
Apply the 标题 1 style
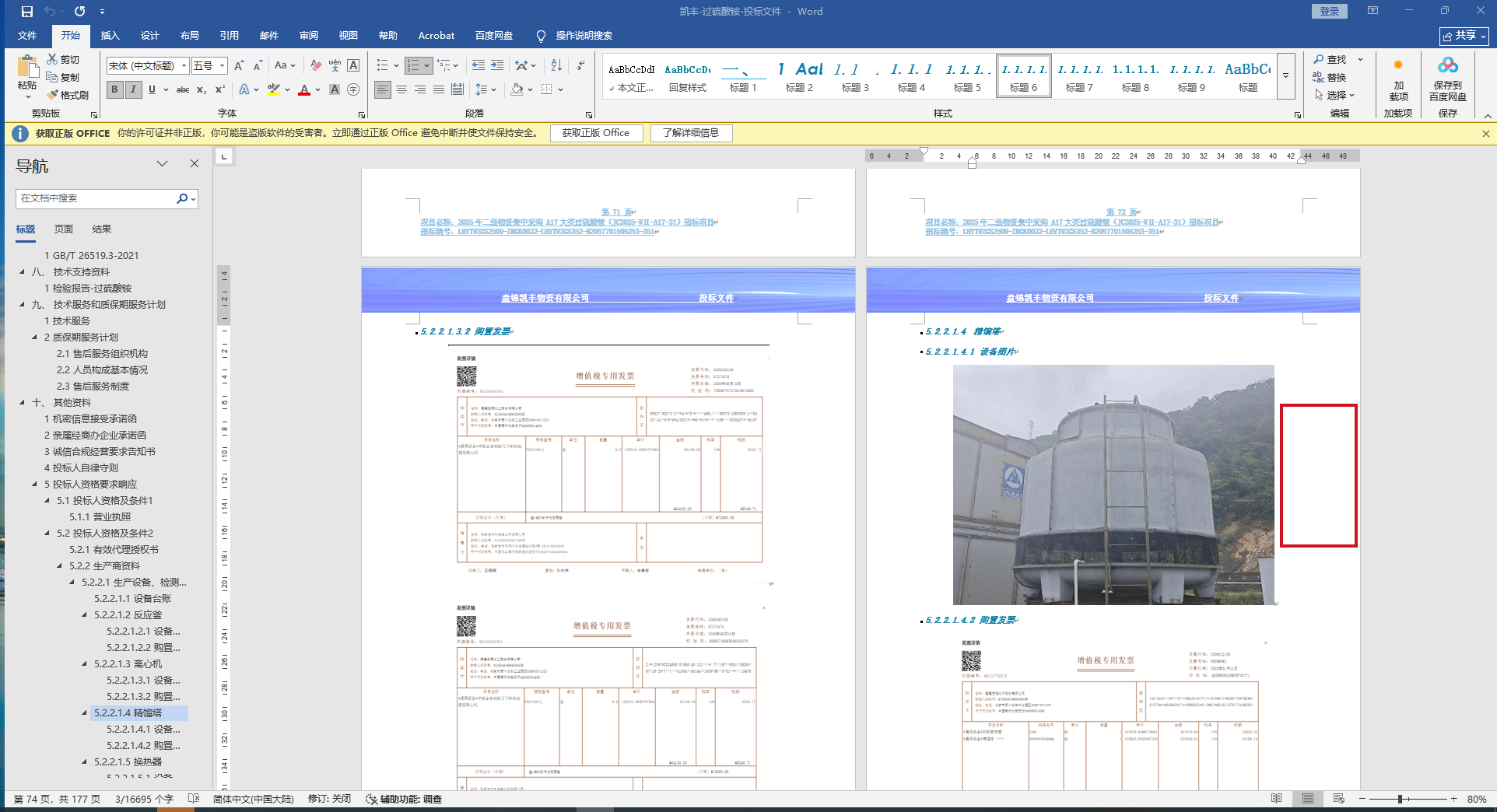tap(743, 76)
